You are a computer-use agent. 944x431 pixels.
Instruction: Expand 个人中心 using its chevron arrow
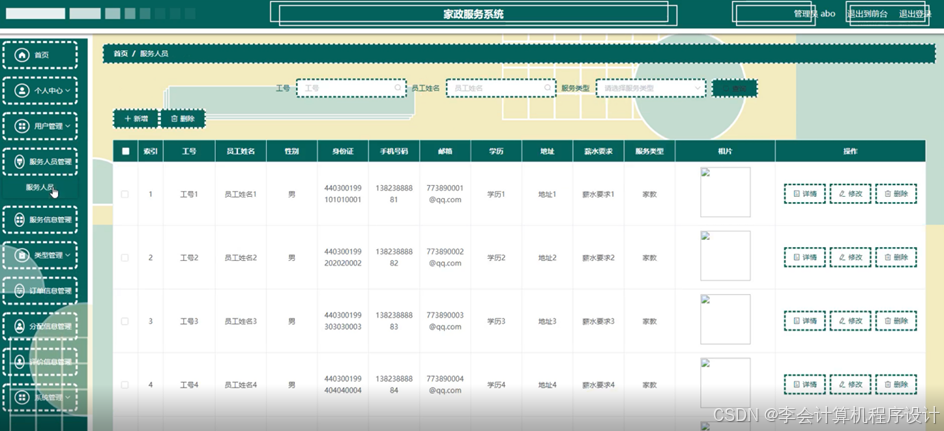pyautogui.click(x=67, y=90)
